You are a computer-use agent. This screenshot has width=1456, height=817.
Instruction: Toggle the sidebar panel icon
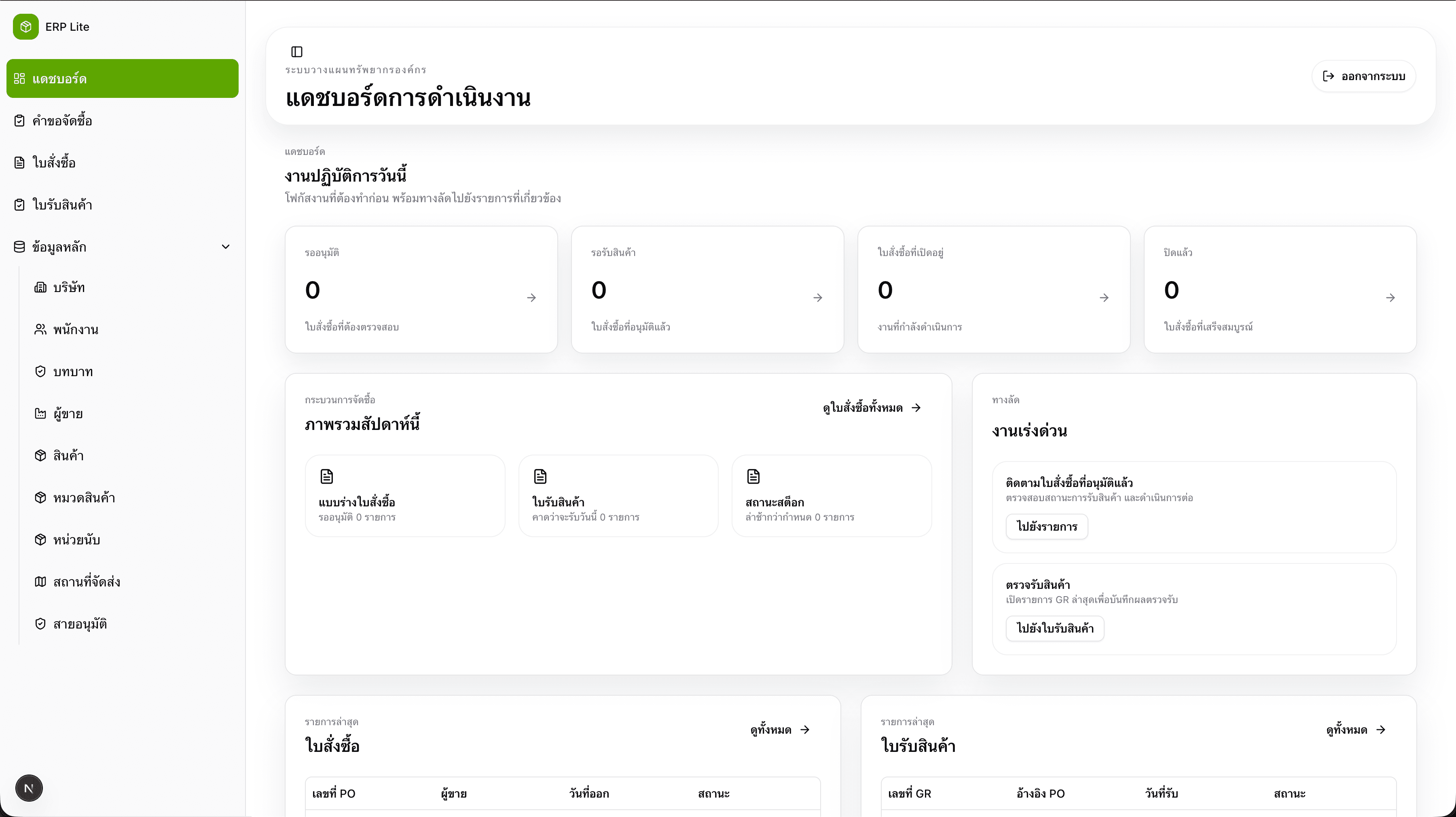tap(297, 52)
